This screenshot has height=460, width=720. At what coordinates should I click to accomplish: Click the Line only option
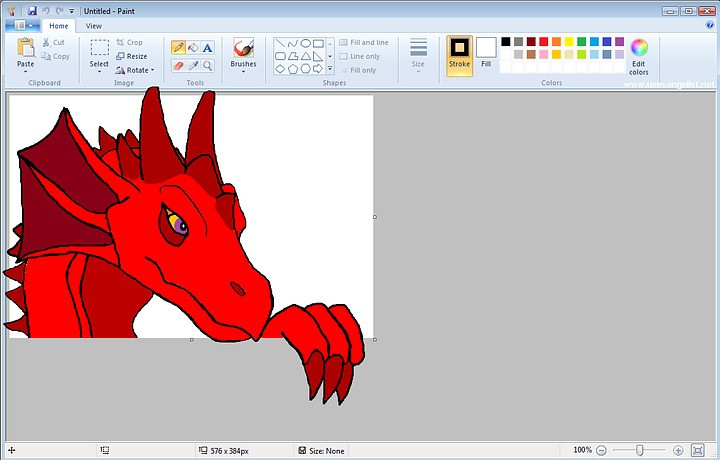click(360, 56)
